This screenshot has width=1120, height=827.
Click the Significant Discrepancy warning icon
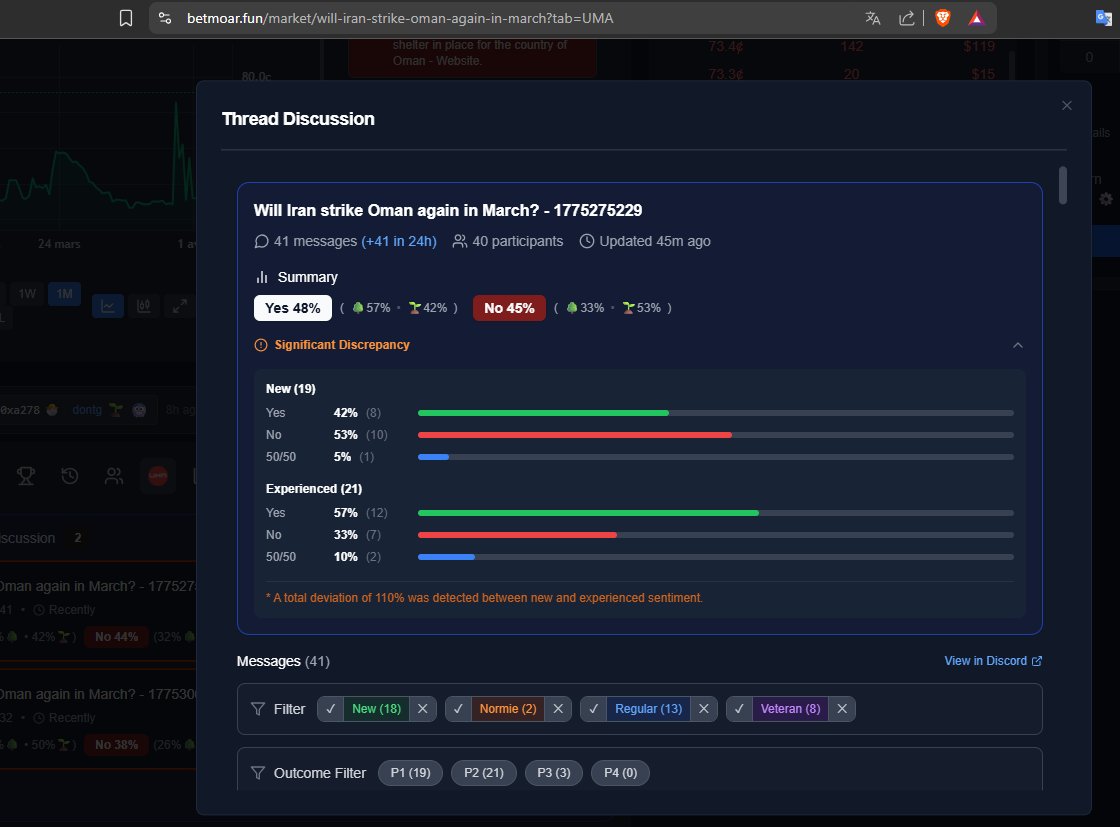(x=261, y=345)
